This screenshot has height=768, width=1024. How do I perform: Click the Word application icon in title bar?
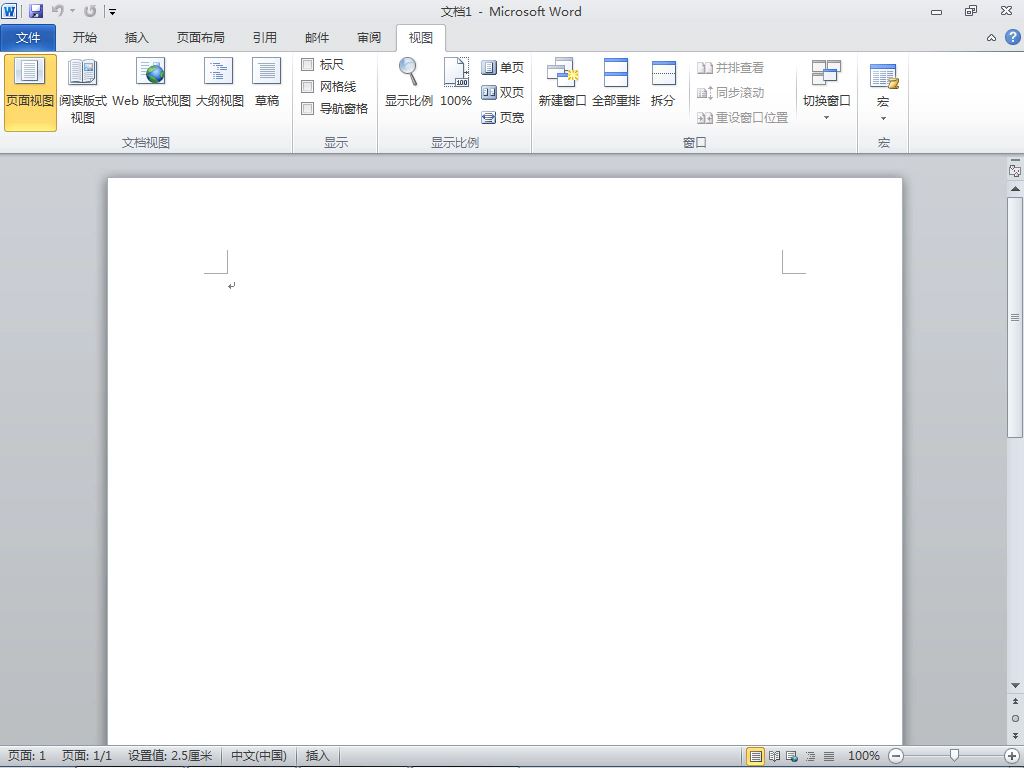click(9, 10)
